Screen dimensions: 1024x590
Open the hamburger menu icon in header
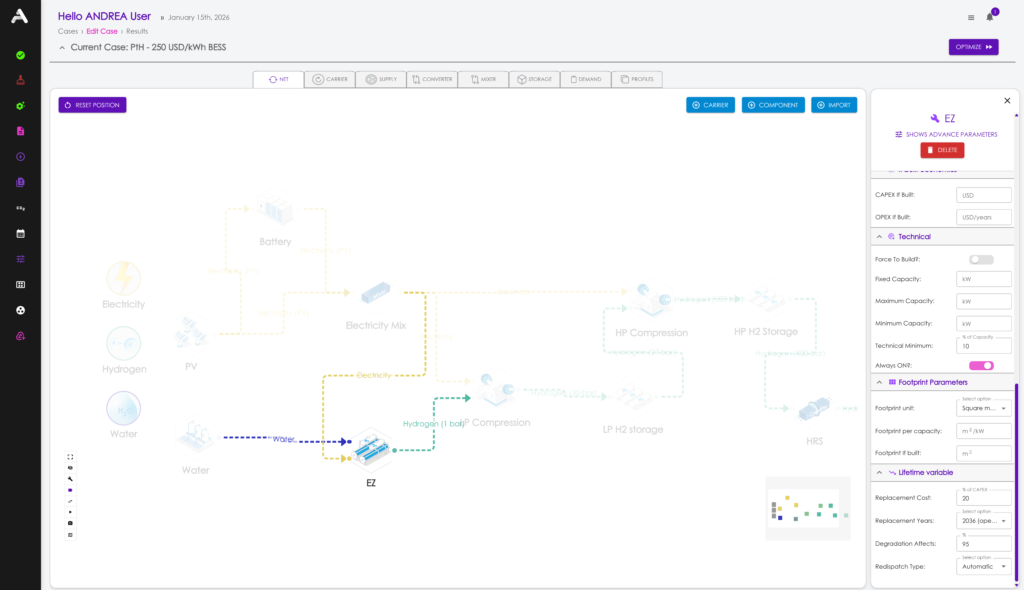tap(971, 17)
